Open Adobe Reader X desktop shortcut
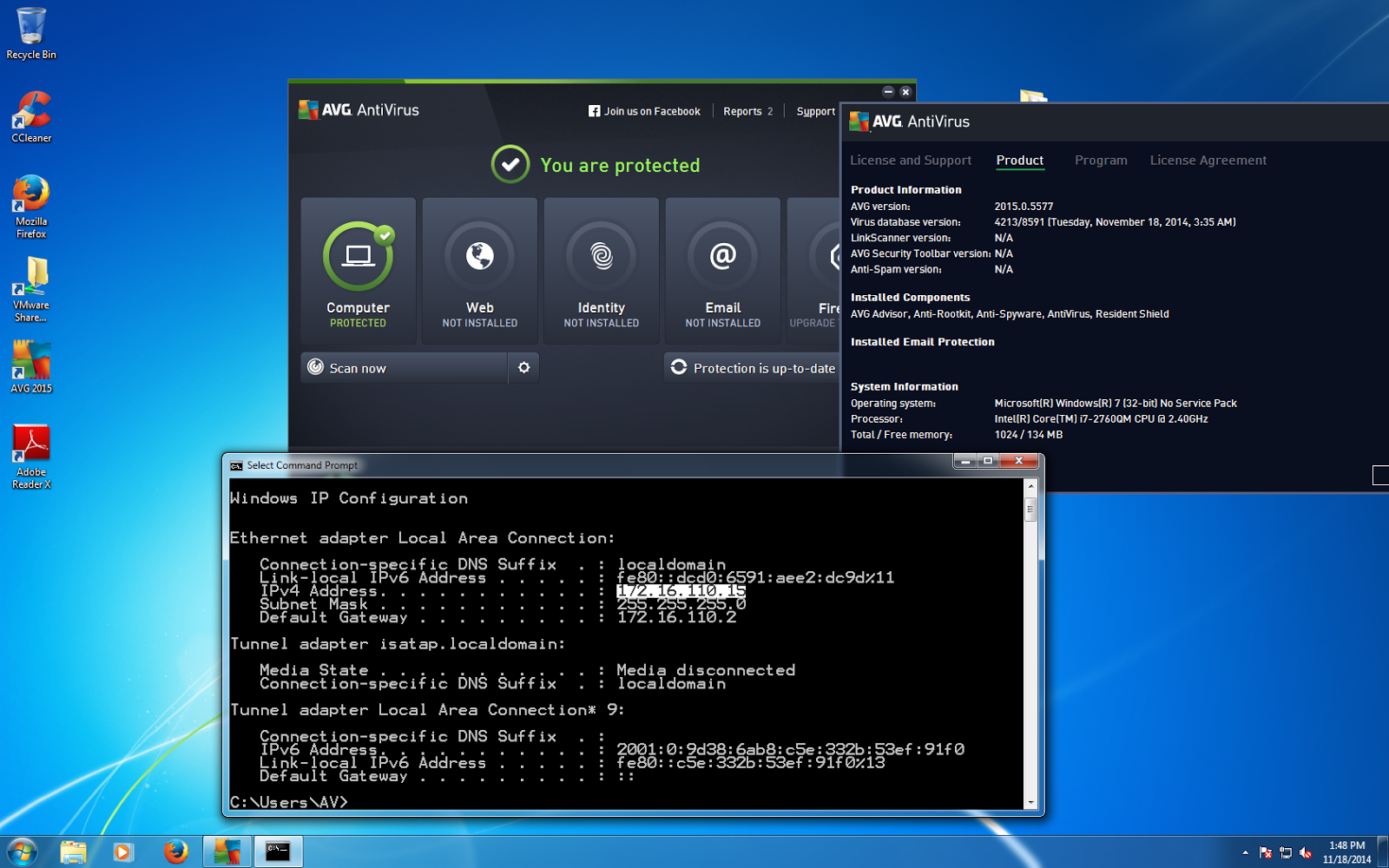Image resolution: width=1389 pixels, height=868 pixels. [31, 457]
